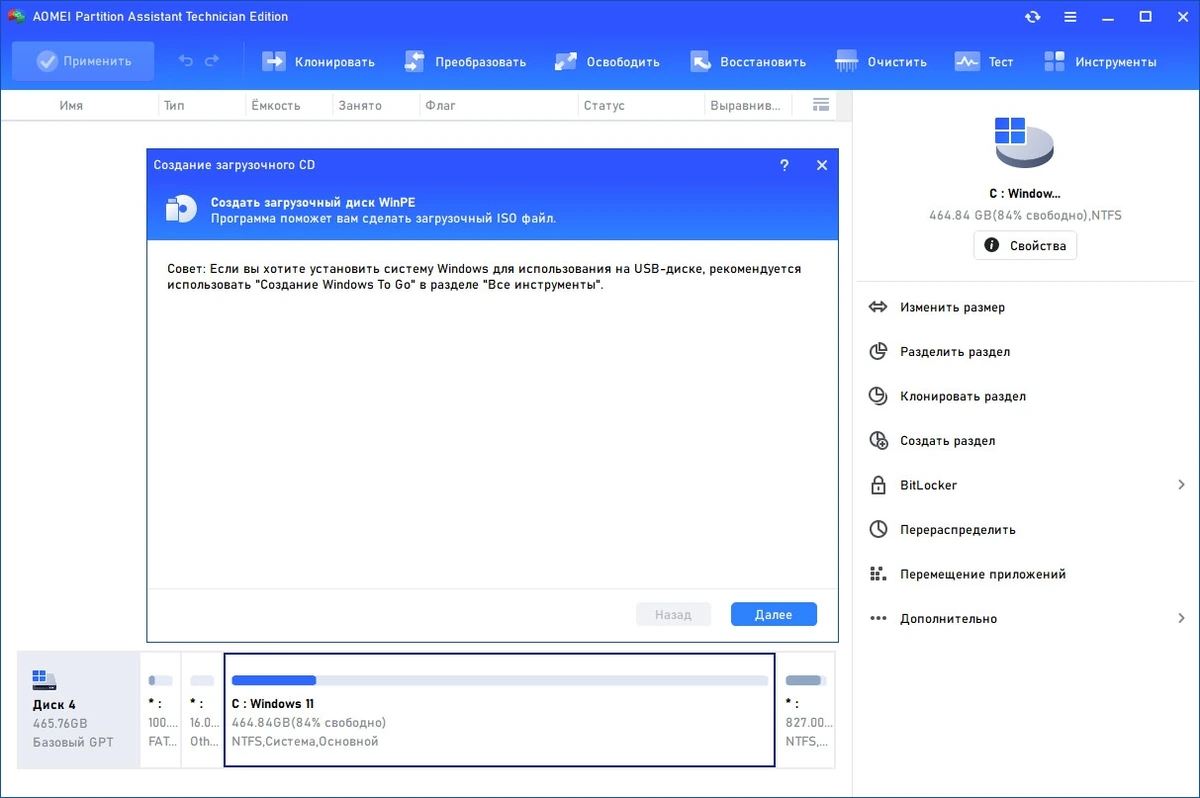1200x798 pixels.
Task: Open the column view options icon
Action: (x=821, y=104)
